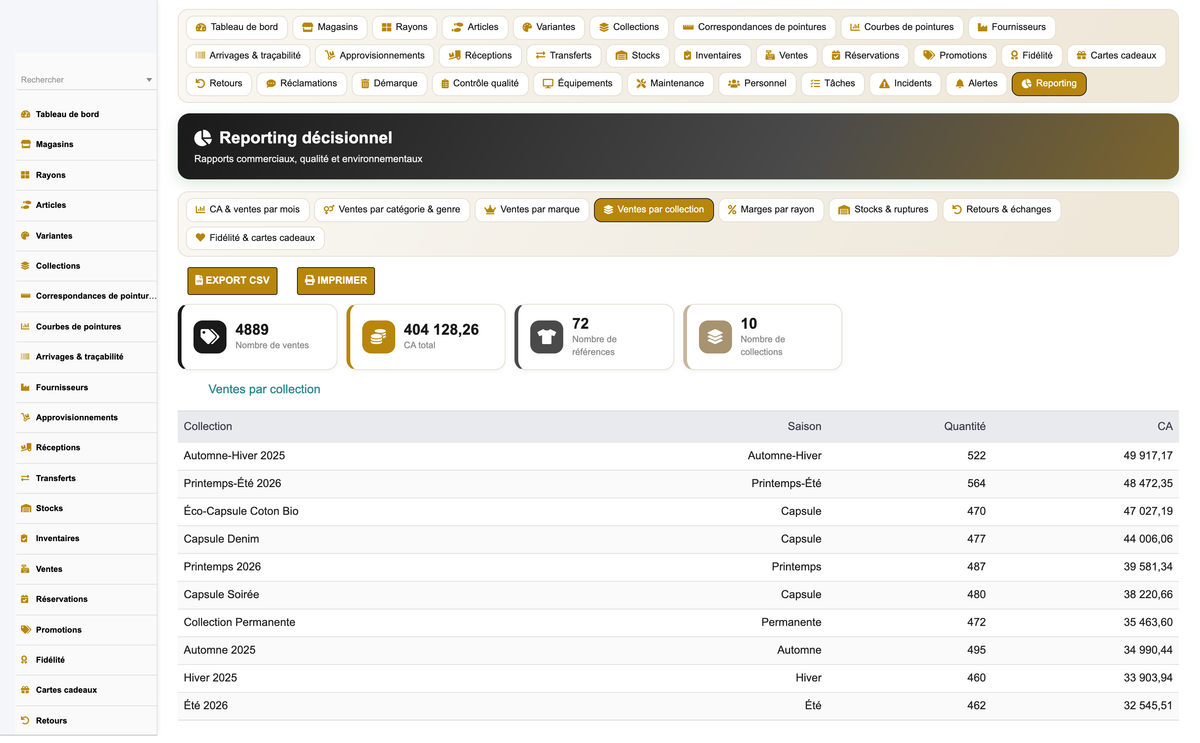Click the layers icon on Nombre de collections card
This screenshot has width=1200, height=743.
click(x=715, y=337)
